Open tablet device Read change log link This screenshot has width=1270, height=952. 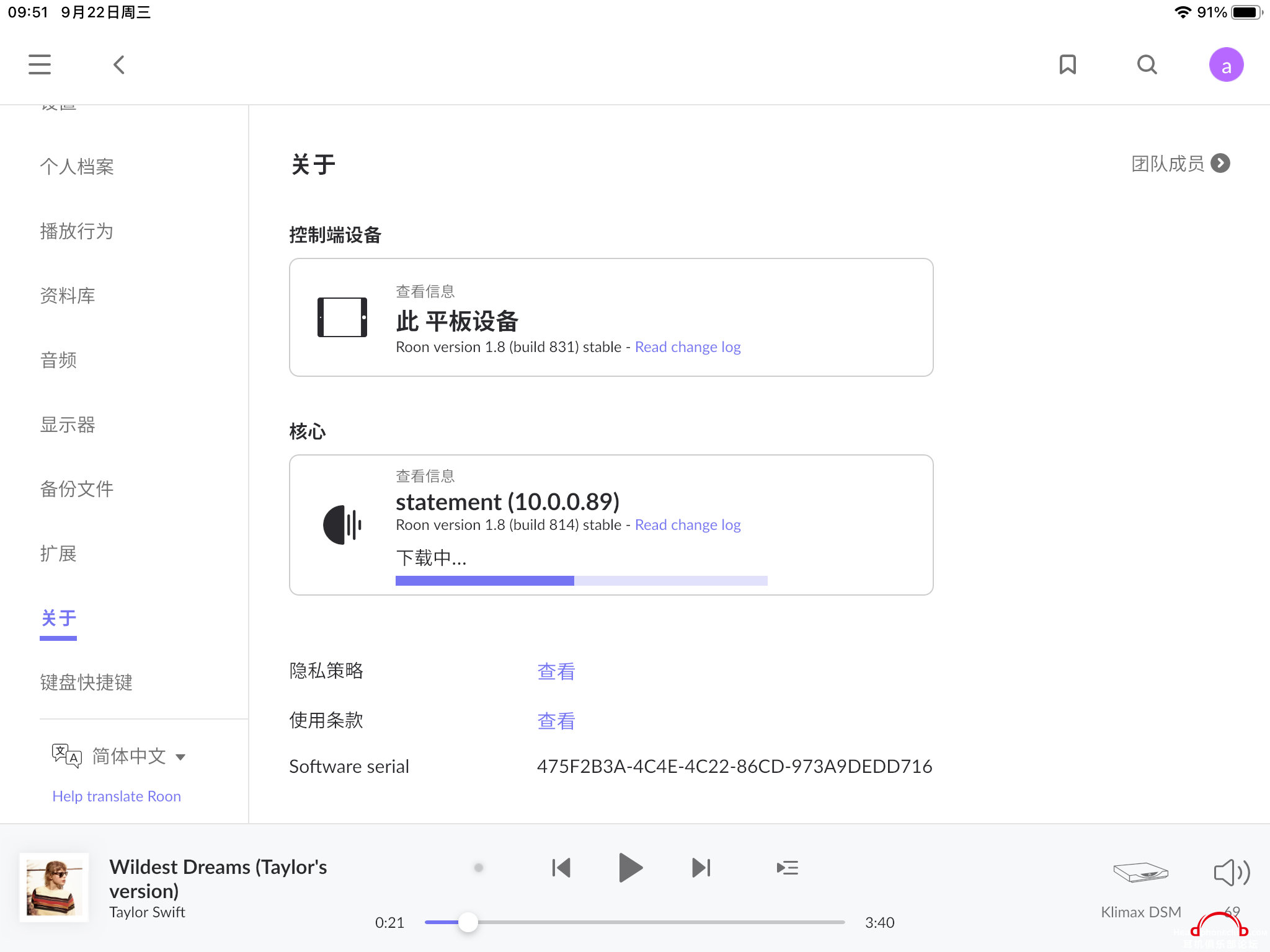point(688,347)
